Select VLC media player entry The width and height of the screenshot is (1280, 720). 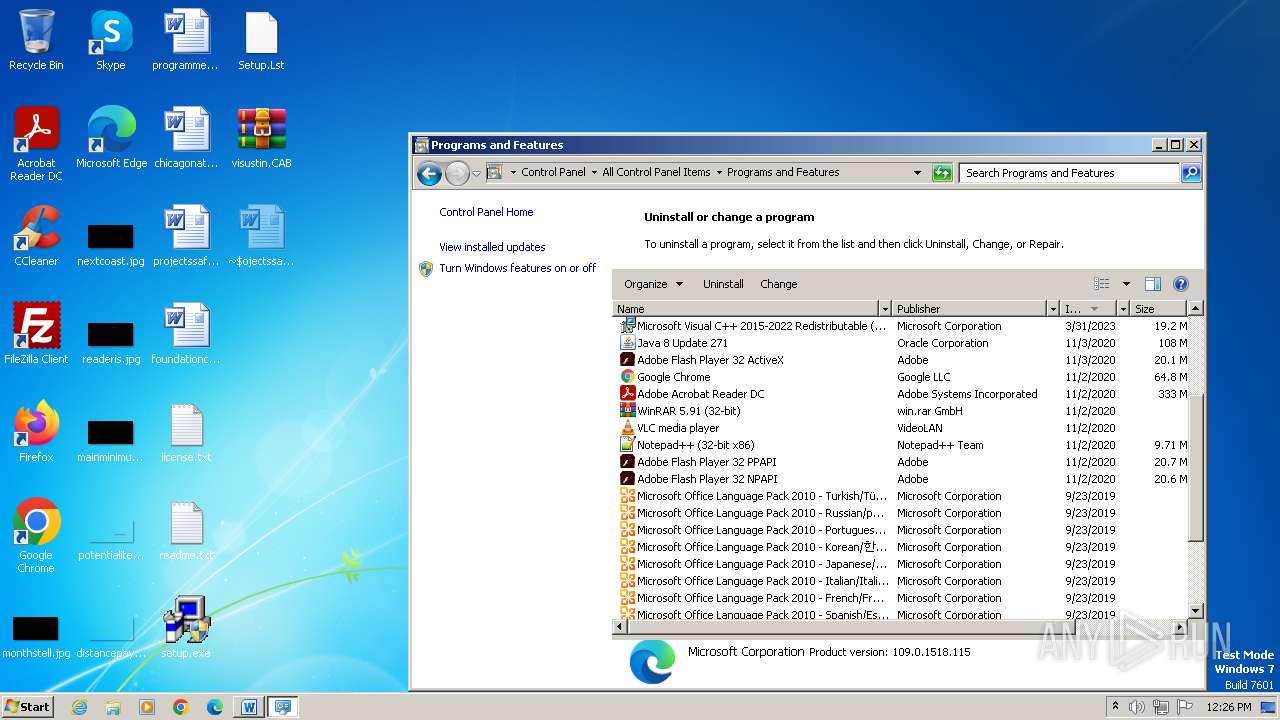(x=900, y=428)
